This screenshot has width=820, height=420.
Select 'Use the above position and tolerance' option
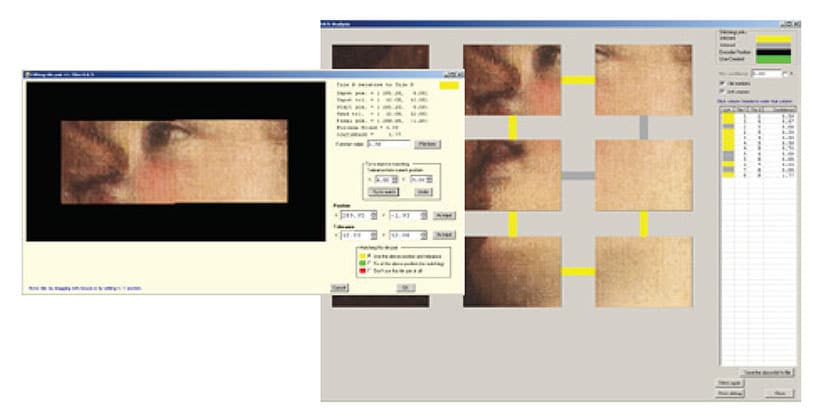coord(370,256)
